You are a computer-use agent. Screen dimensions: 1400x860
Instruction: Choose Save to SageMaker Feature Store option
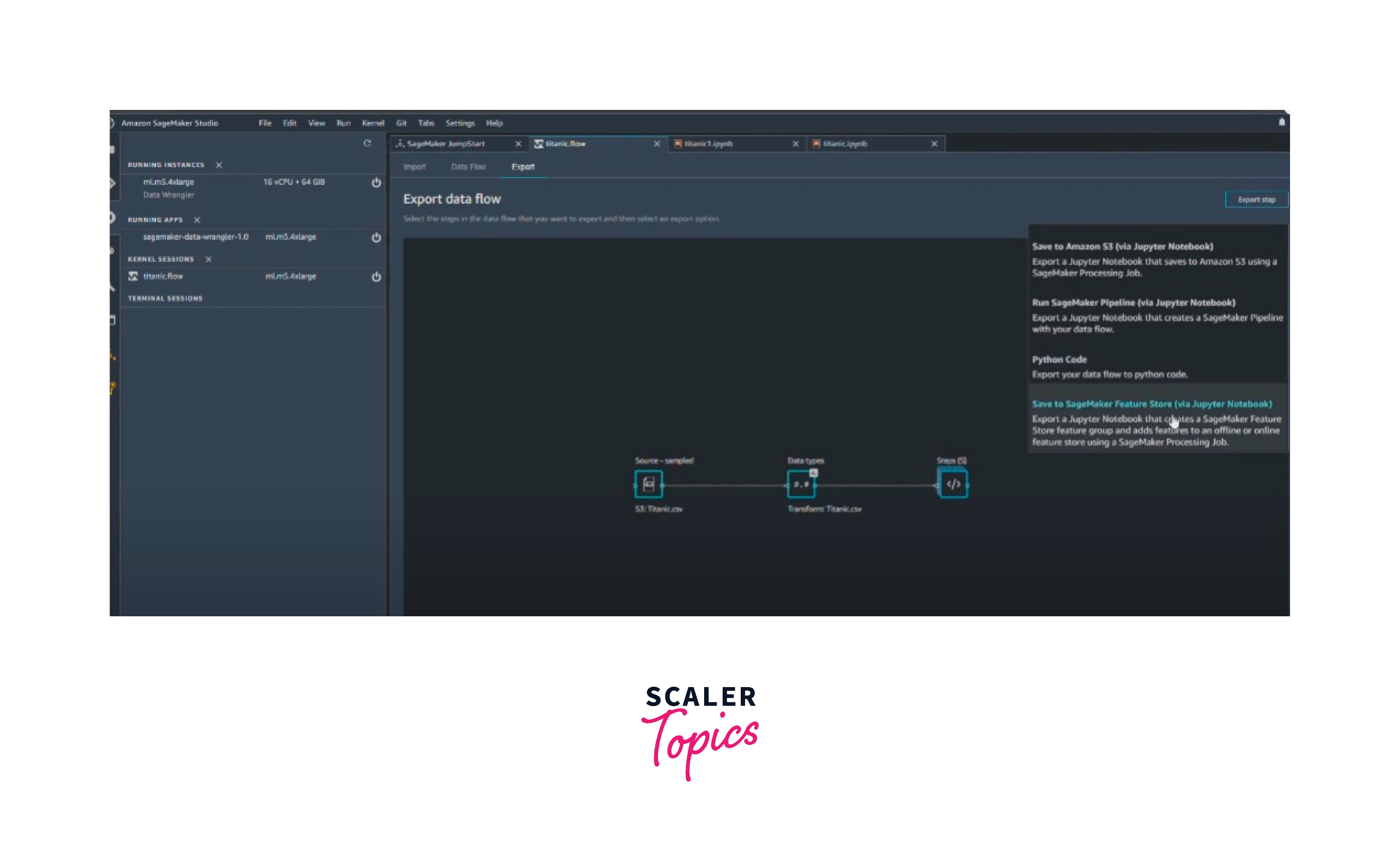coord(1151,404)
